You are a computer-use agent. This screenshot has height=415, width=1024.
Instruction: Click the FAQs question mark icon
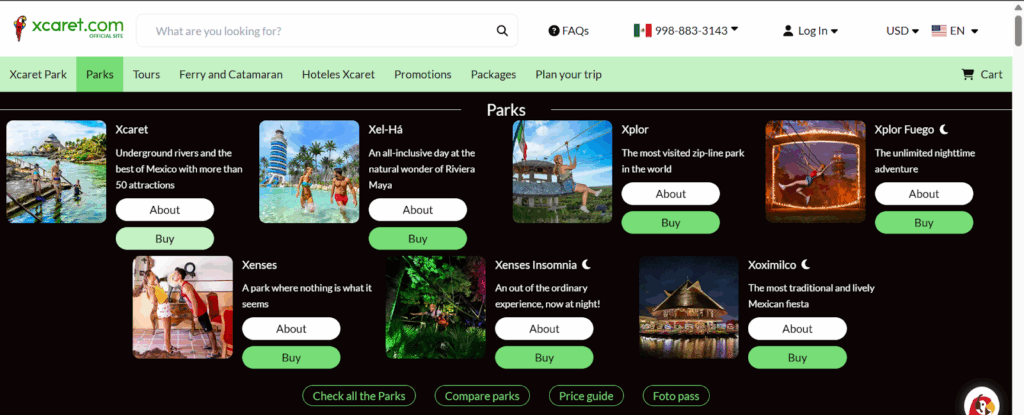click(x=554, y=31)
